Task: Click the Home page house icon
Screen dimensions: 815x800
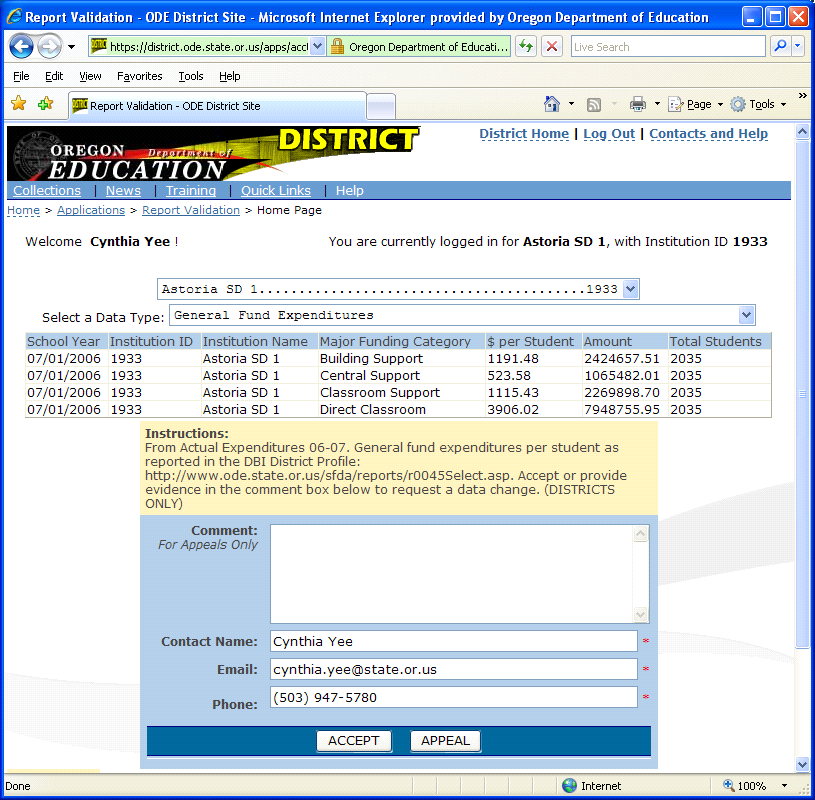Action: pos(552,104)
